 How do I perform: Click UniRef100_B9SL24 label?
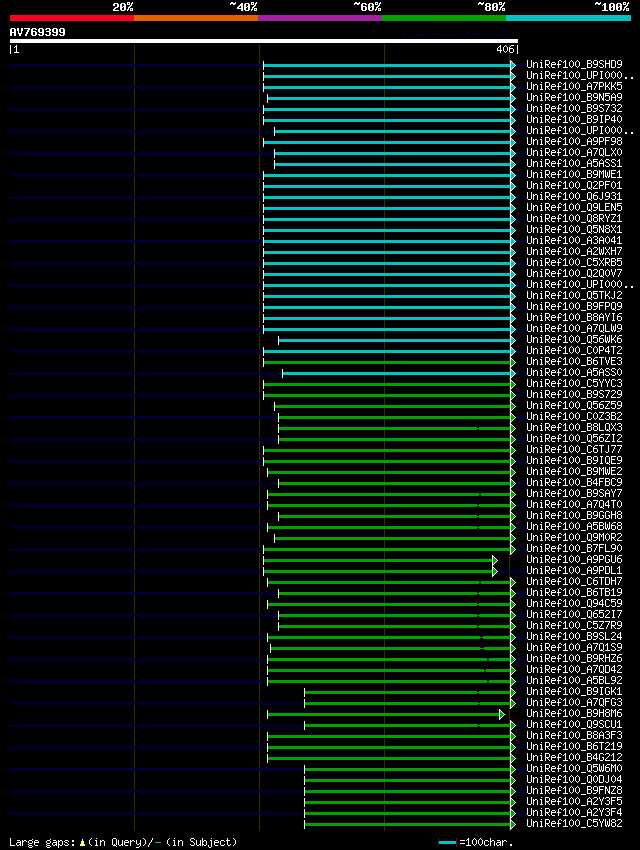tap(574, 636)
